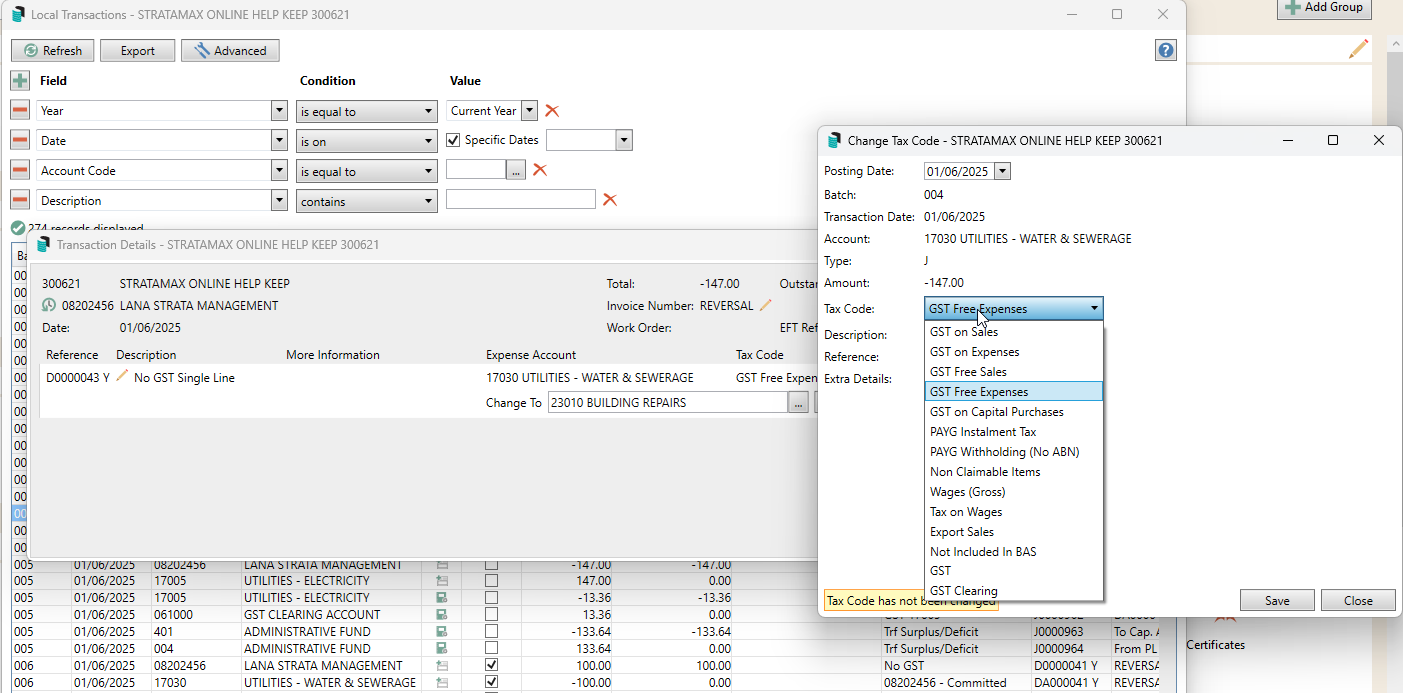The image size is (1403, 693).
Task: Open the Posting Date dropdown calendar
Action: pyautogui.click(x=1003, y=172)
